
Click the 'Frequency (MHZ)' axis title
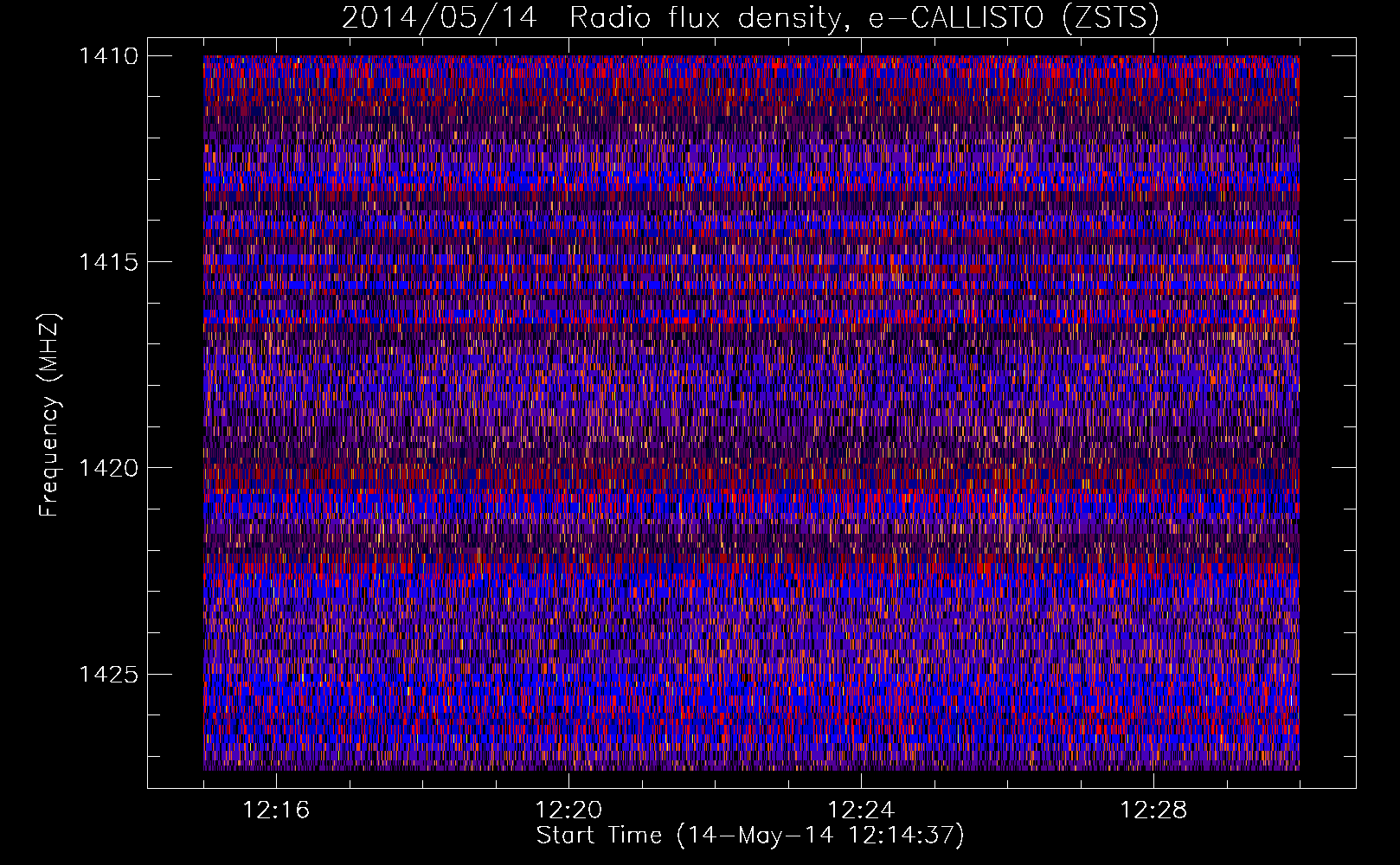(50, 414)
